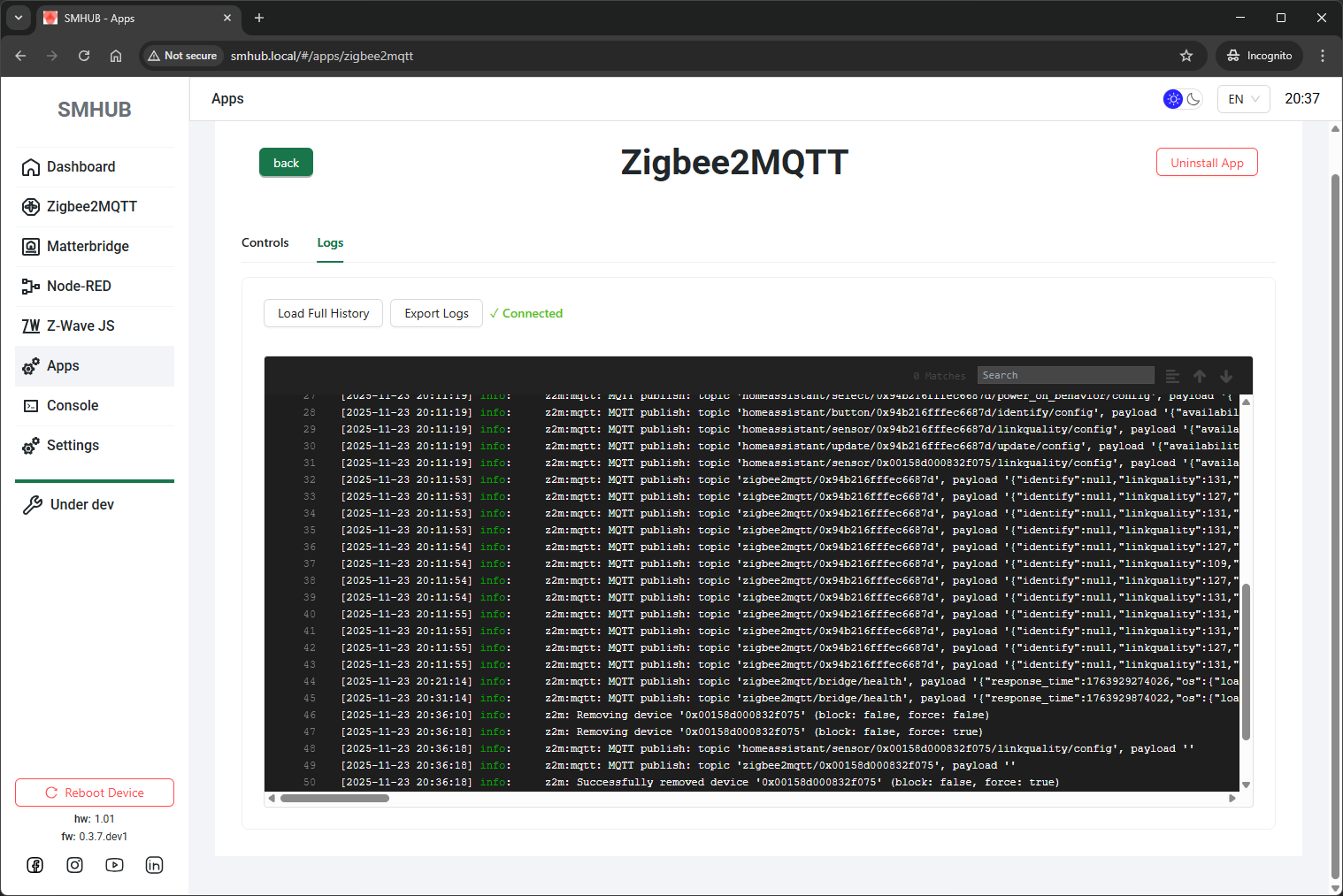The image size is (1343, 896).
Task: Switch to dark theme moon toggle
Action: point(1193,99)
